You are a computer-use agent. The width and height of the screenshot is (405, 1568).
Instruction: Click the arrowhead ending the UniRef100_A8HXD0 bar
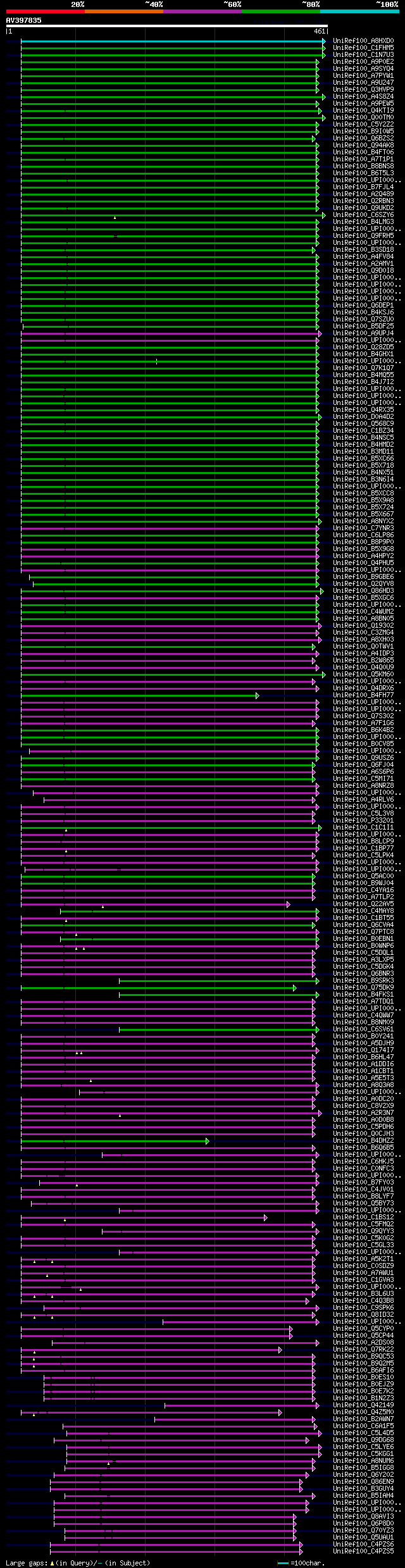point(324,41)
